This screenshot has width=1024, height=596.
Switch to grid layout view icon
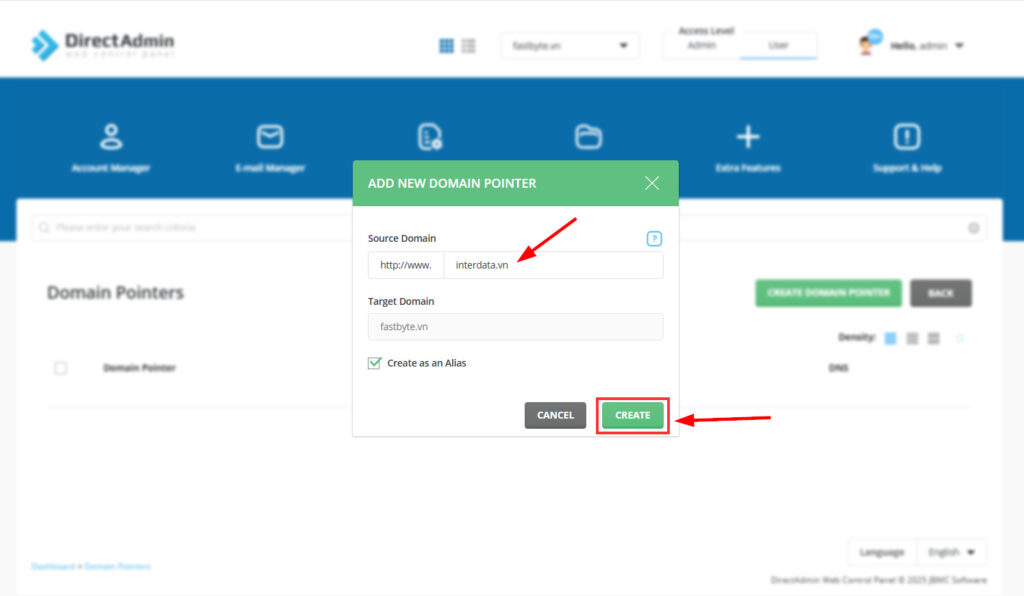(447, 46)
